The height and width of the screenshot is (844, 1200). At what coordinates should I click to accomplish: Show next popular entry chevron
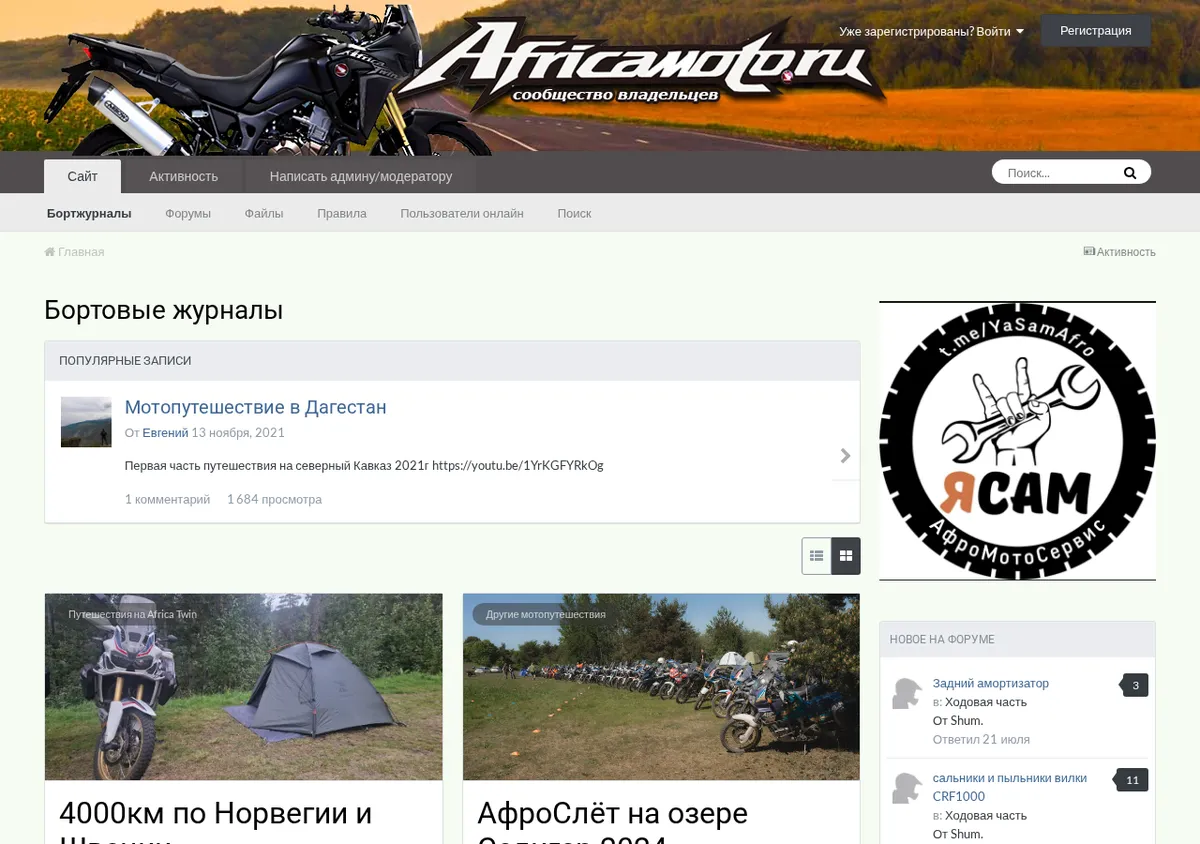tap(846, 456)
